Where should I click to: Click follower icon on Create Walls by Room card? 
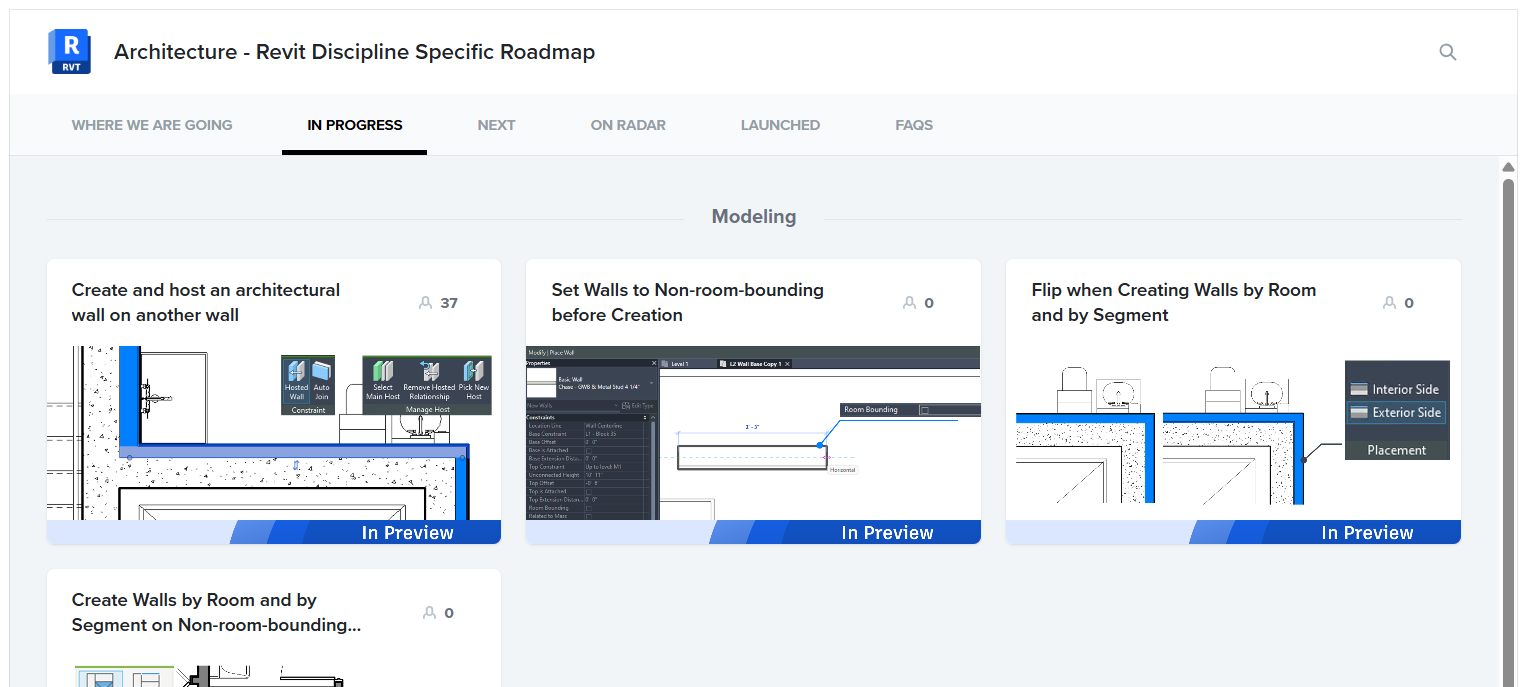pos(429,613)
